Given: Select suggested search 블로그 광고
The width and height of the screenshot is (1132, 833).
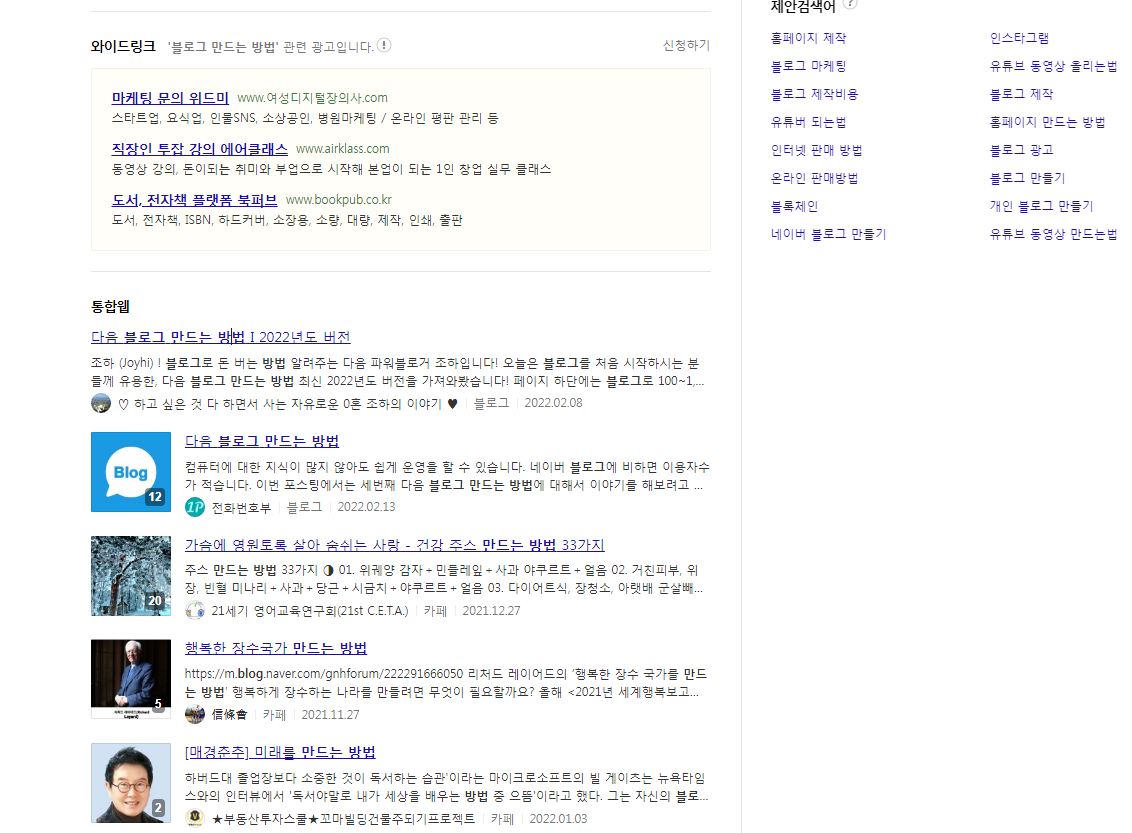Looking at the screenshot, I should (x=1022, y=150).
